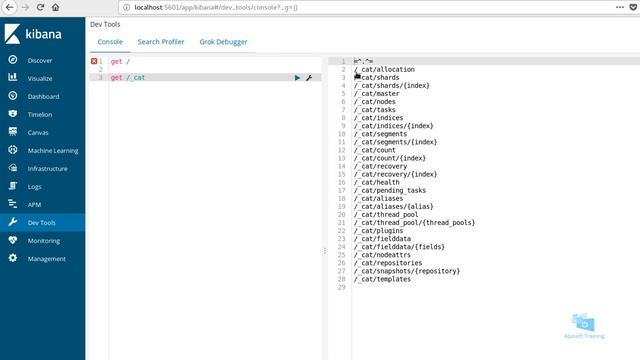Image resolution: width=640 pixels, height=360 pixels.
Task: Click output line /_cat/master
Action: point(376,93)
